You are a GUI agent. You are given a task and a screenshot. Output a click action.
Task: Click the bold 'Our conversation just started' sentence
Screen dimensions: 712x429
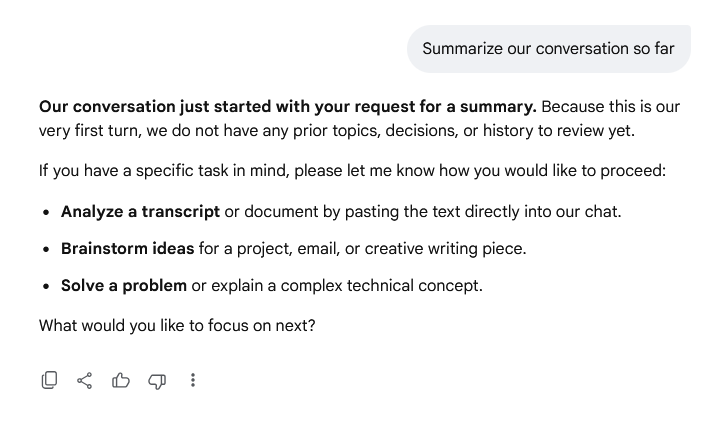(288, 107)
